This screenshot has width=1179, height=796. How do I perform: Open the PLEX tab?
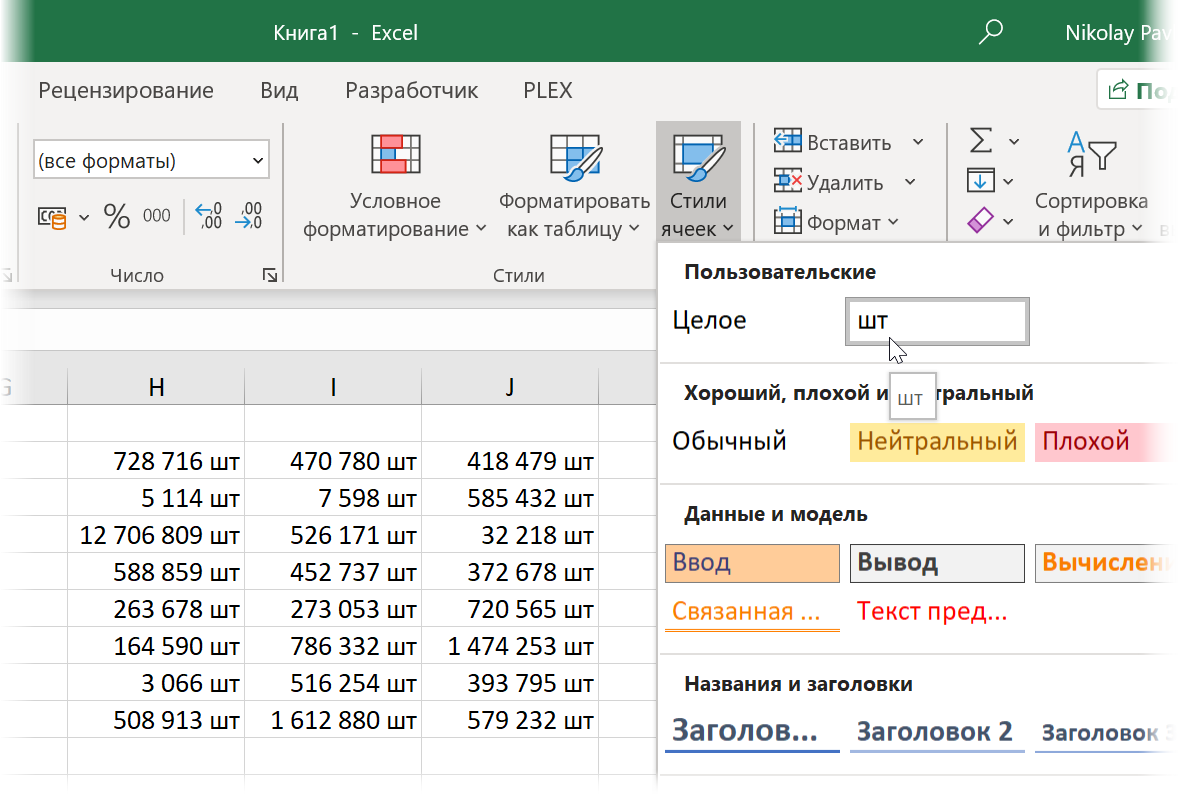(547, 90)
